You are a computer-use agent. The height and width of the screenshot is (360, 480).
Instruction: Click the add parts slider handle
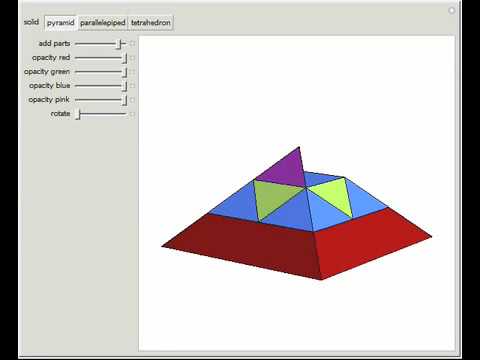click(119, 44)
